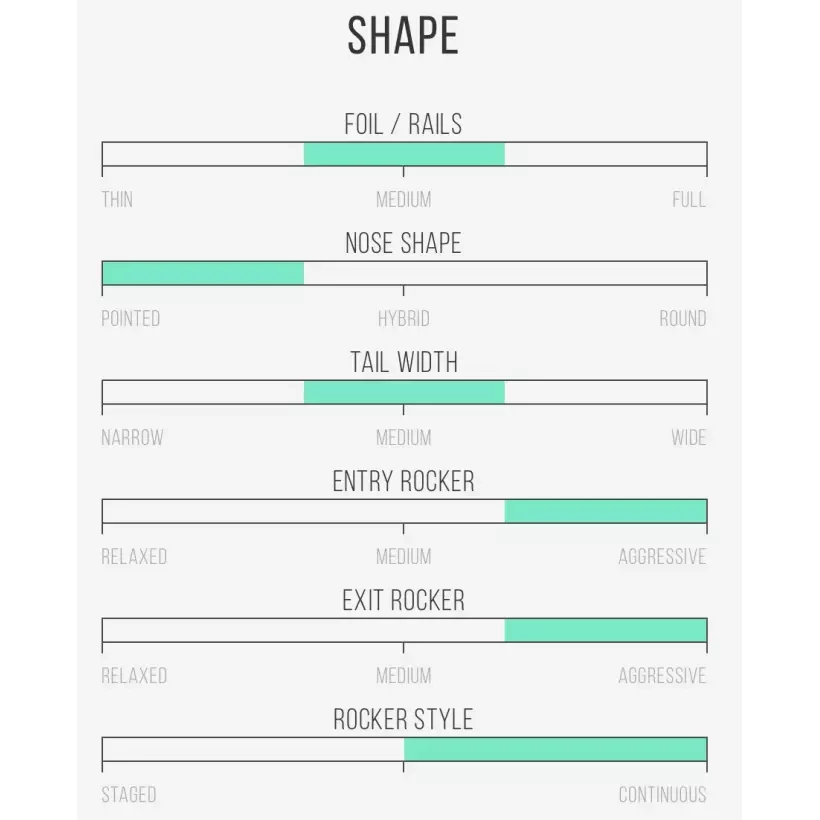The image size is (820, 820).
Task: Click the NOSE SHAPE title
Action: (x=403, y=243)
